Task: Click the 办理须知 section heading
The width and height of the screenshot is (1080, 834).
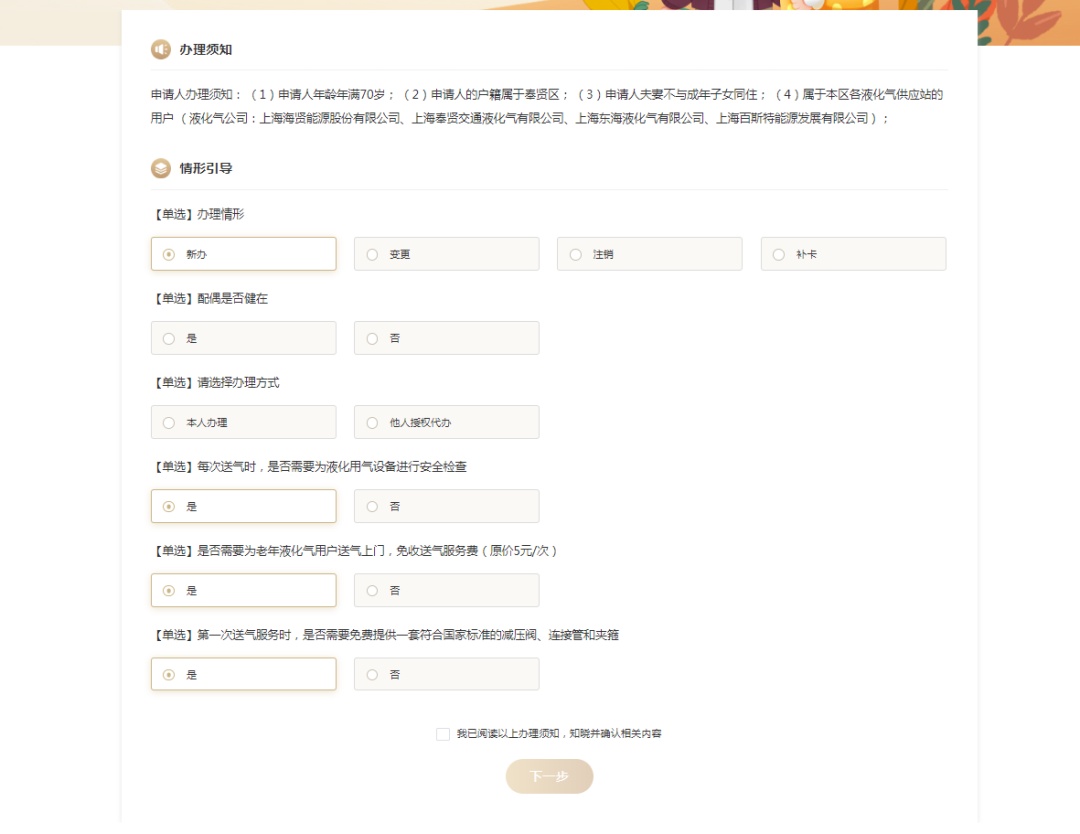Action: pyautogui.click(x=206, y=50)
